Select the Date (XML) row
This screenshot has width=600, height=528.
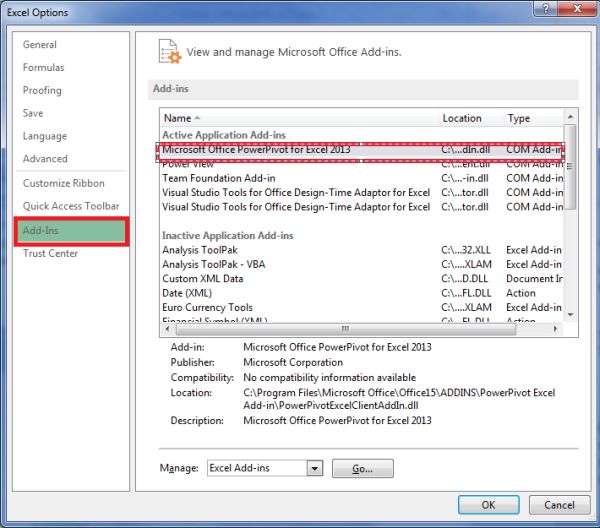pyautogui.click(x=361, y=293)
